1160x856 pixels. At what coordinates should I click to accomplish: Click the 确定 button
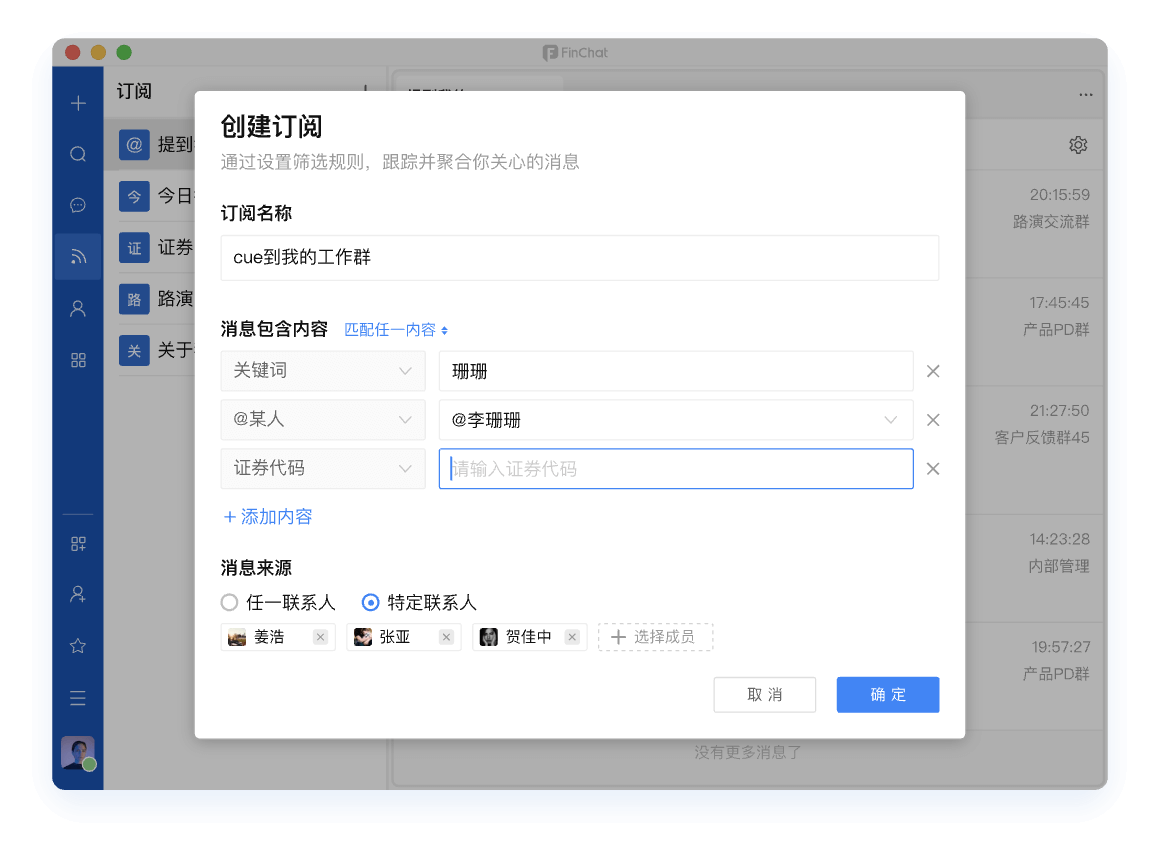tap(887, 695)
